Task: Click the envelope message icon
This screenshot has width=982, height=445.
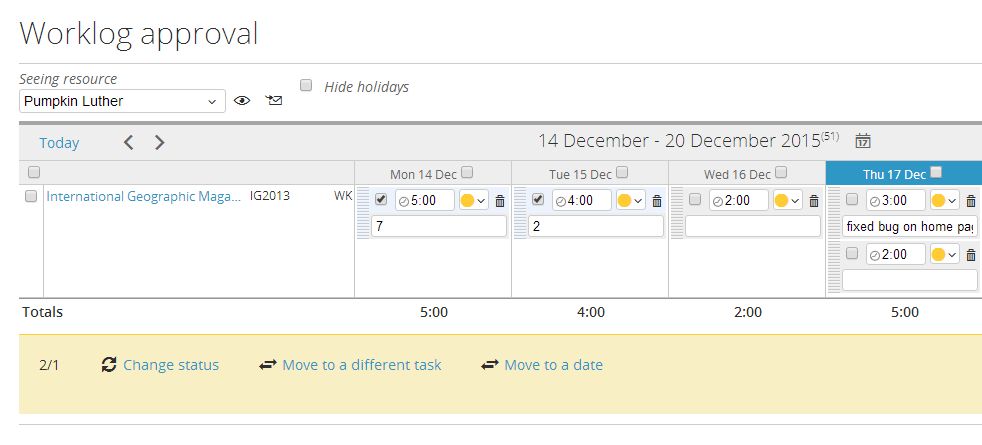Action: [x=274, y=100]
